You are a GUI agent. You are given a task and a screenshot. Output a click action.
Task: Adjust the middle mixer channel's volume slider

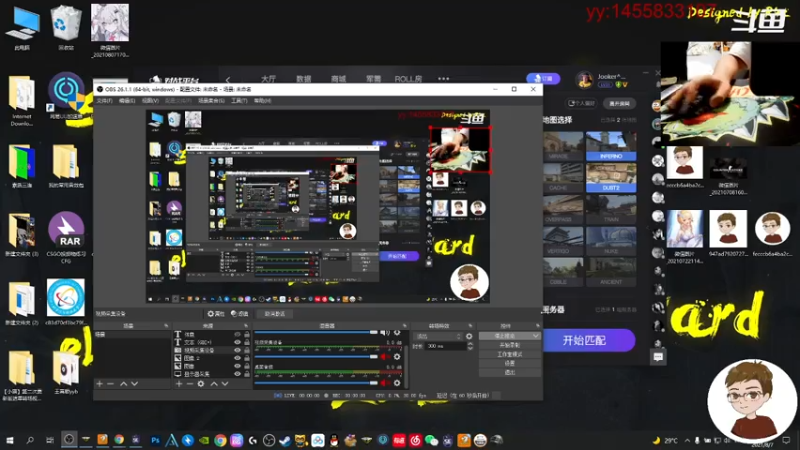[x=316, y=357]
